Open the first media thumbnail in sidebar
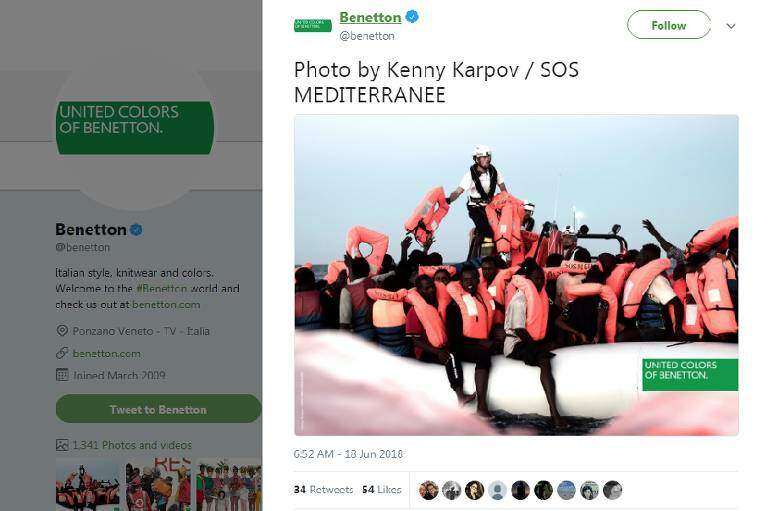 click(x=88, y=485)
